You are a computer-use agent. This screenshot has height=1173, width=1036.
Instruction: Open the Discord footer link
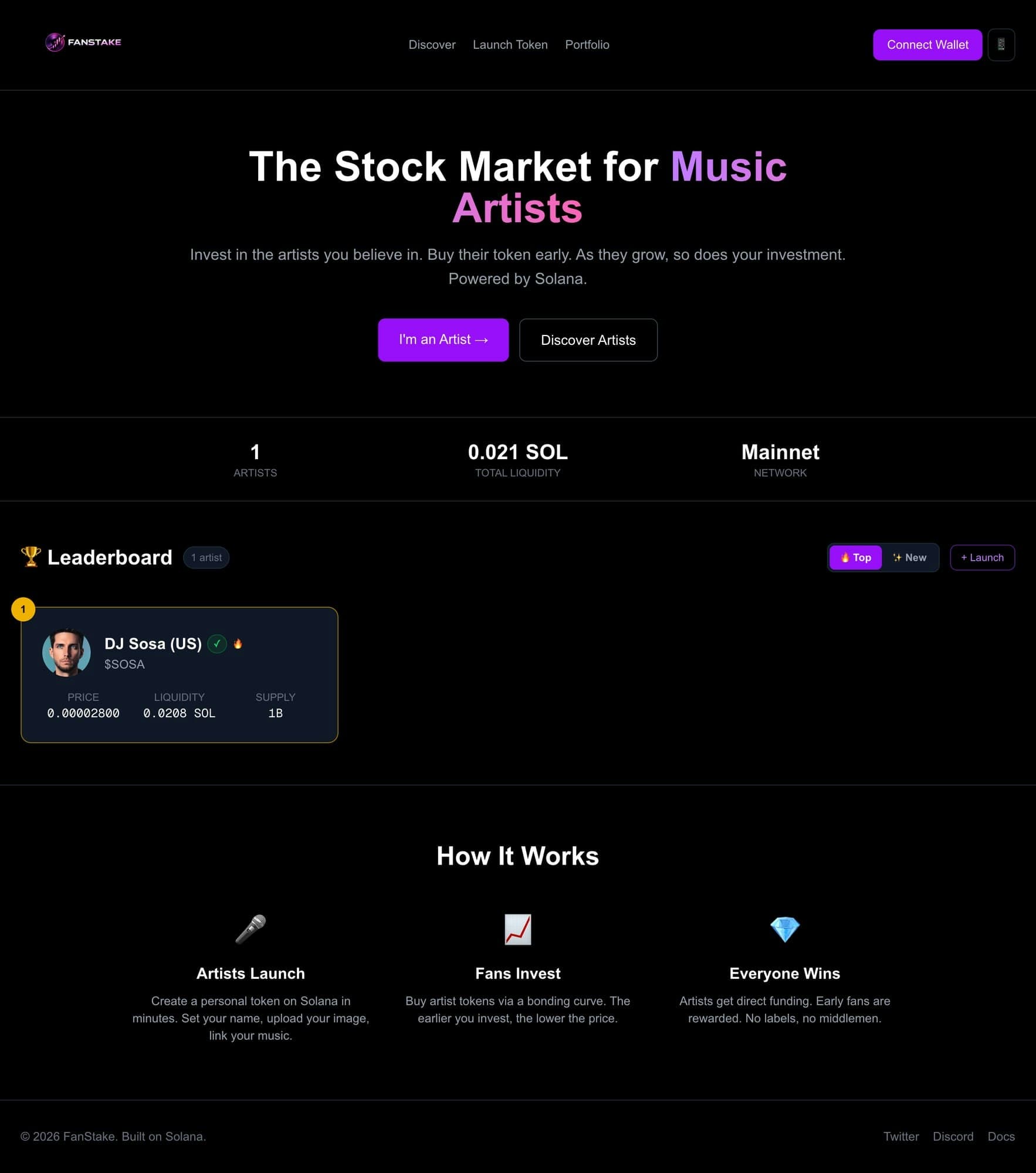pos(953,1136)
